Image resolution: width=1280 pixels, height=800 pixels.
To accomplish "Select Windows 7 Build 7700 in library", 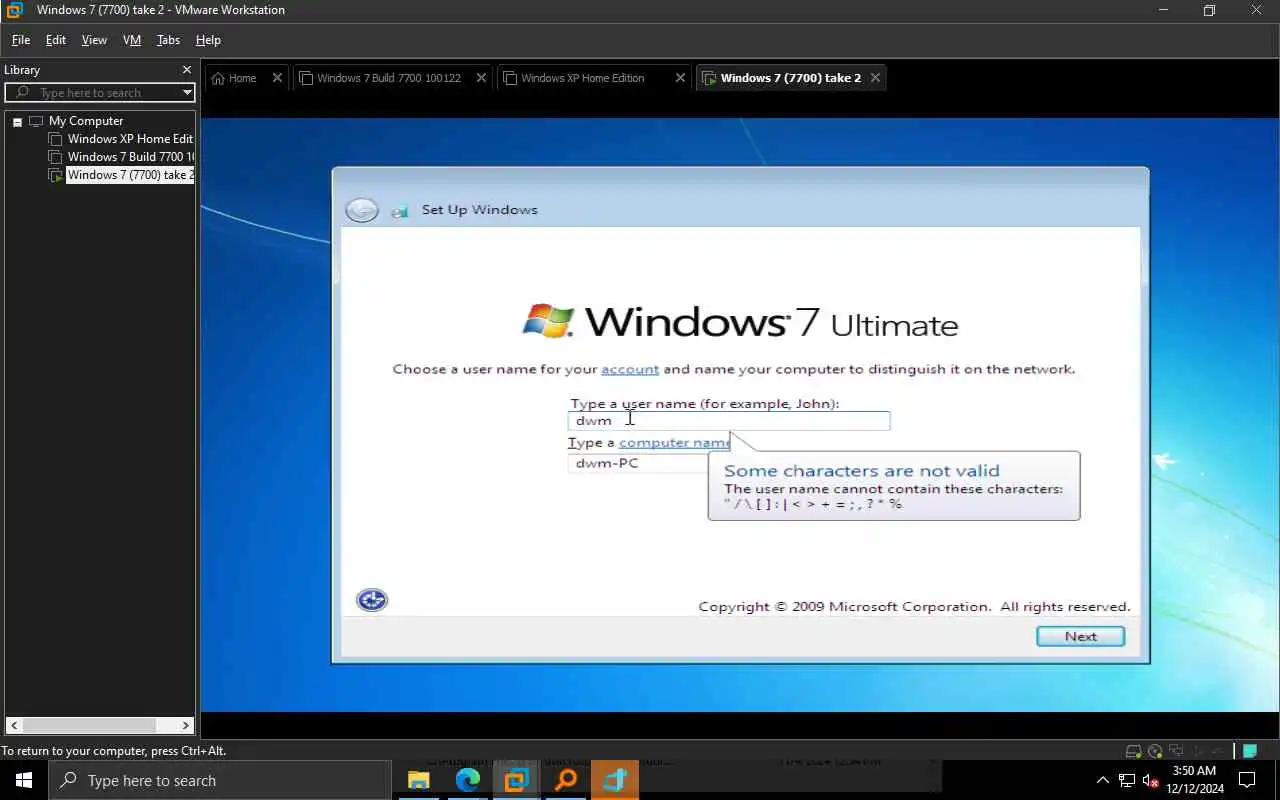I will click(130, 157).
